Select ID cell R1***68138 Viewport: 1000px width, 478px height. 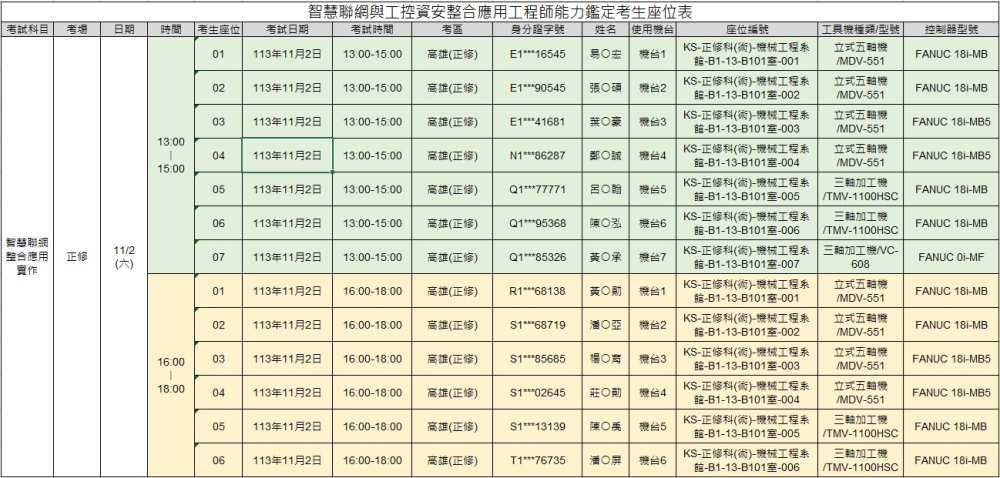[538, 291]
